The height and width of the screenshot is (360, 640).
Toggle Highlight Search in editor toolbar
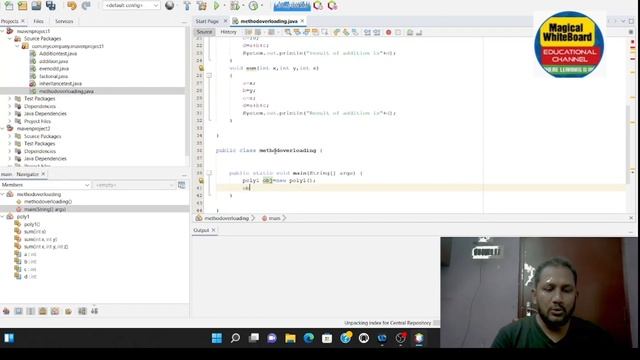tap(316, 32)
